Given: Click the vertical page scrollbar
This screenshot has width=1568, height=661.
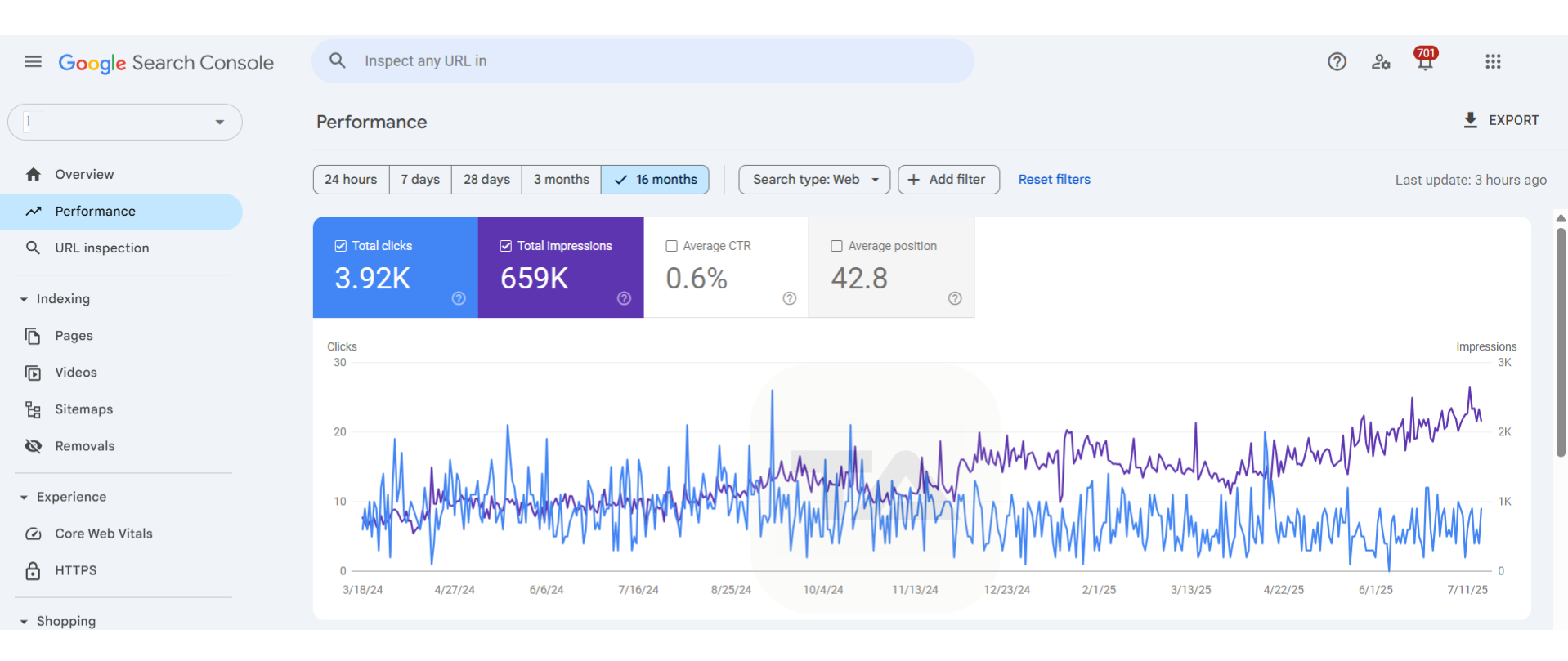Looking at the screenshot, I should point(1560,343).
